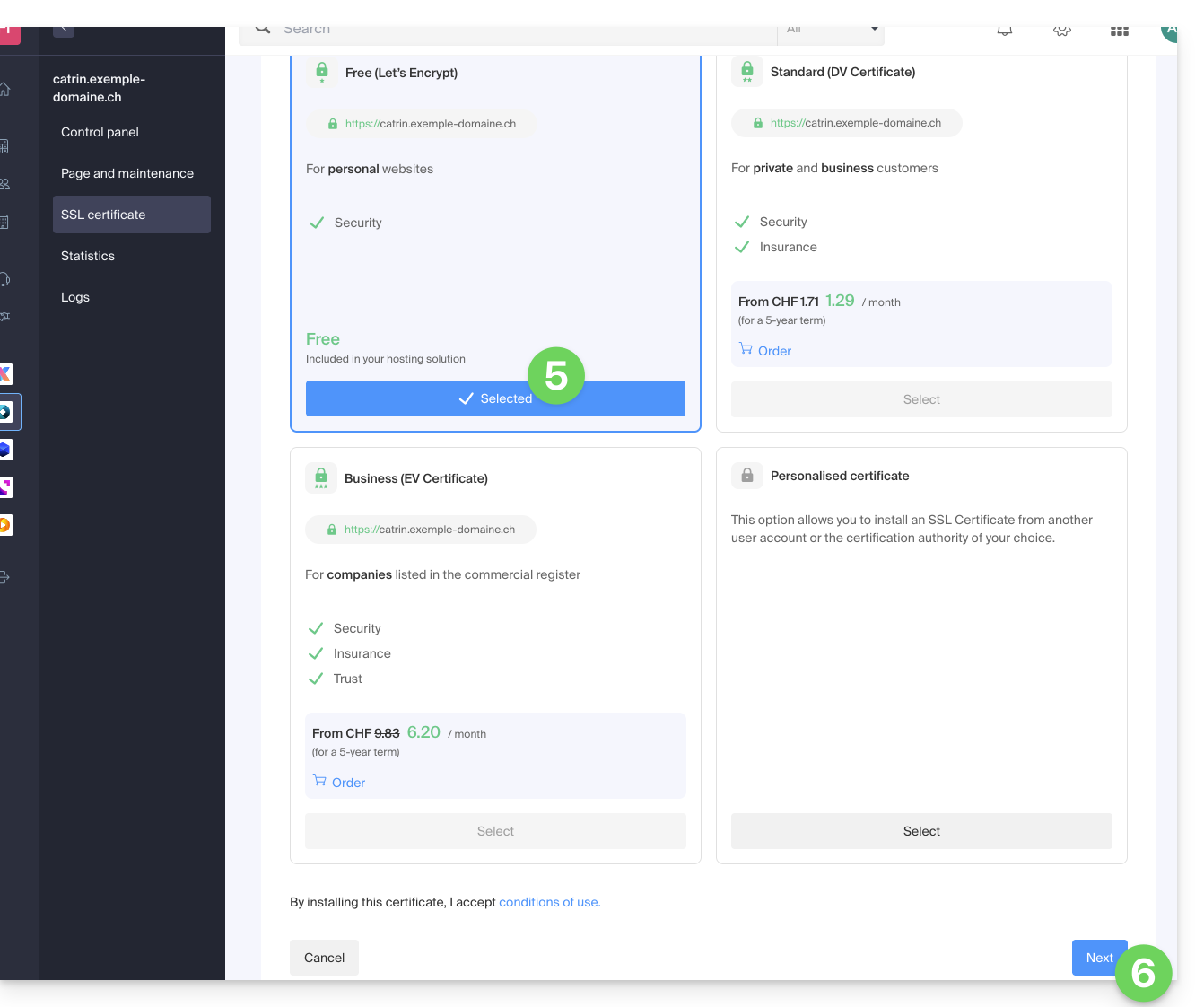Open Statistics in the side menu
Screen dimensions: 1204x1007
pyautogui.click(x=88, y=256)
